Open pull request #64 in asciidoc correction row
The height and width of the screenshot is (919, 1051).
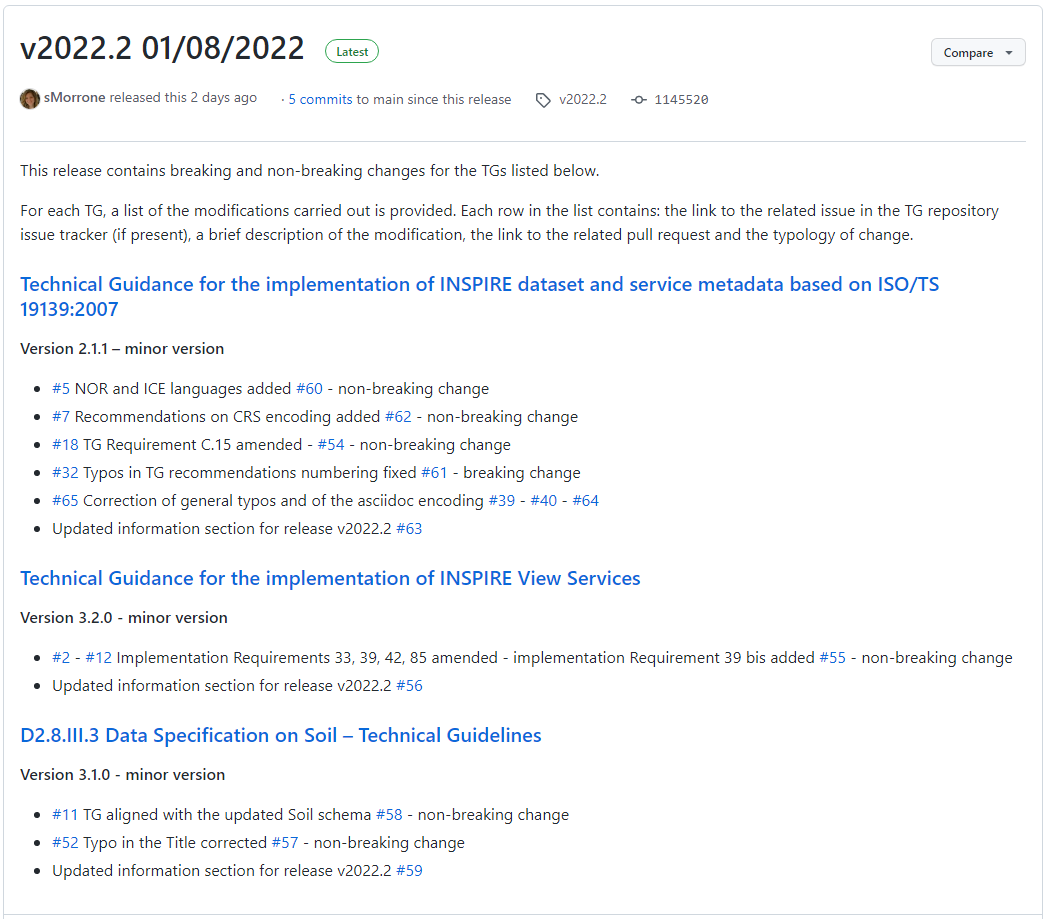(585, 501)
